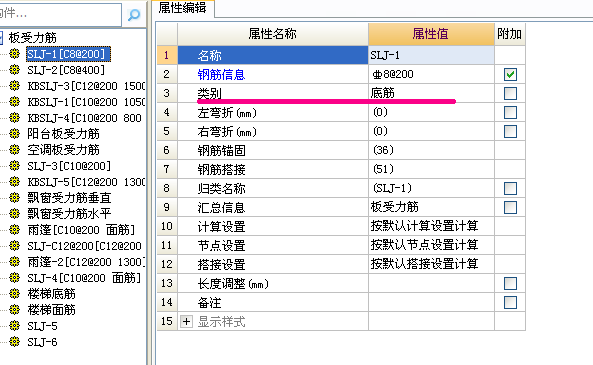The width and height of the screenshot is (593, 365).
Task: Click gear icon beside SLJ-1[C8@200]
Action: point(14,54)
